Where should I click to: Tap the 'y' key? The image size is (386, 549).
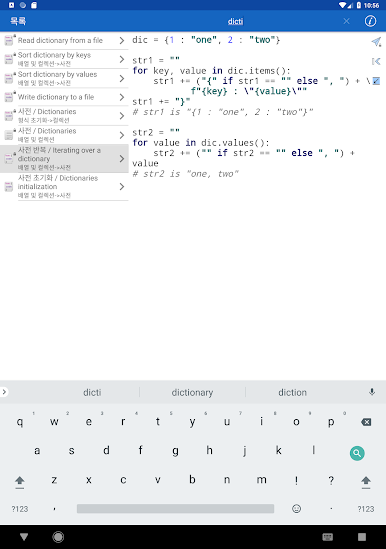pos(192,422)
